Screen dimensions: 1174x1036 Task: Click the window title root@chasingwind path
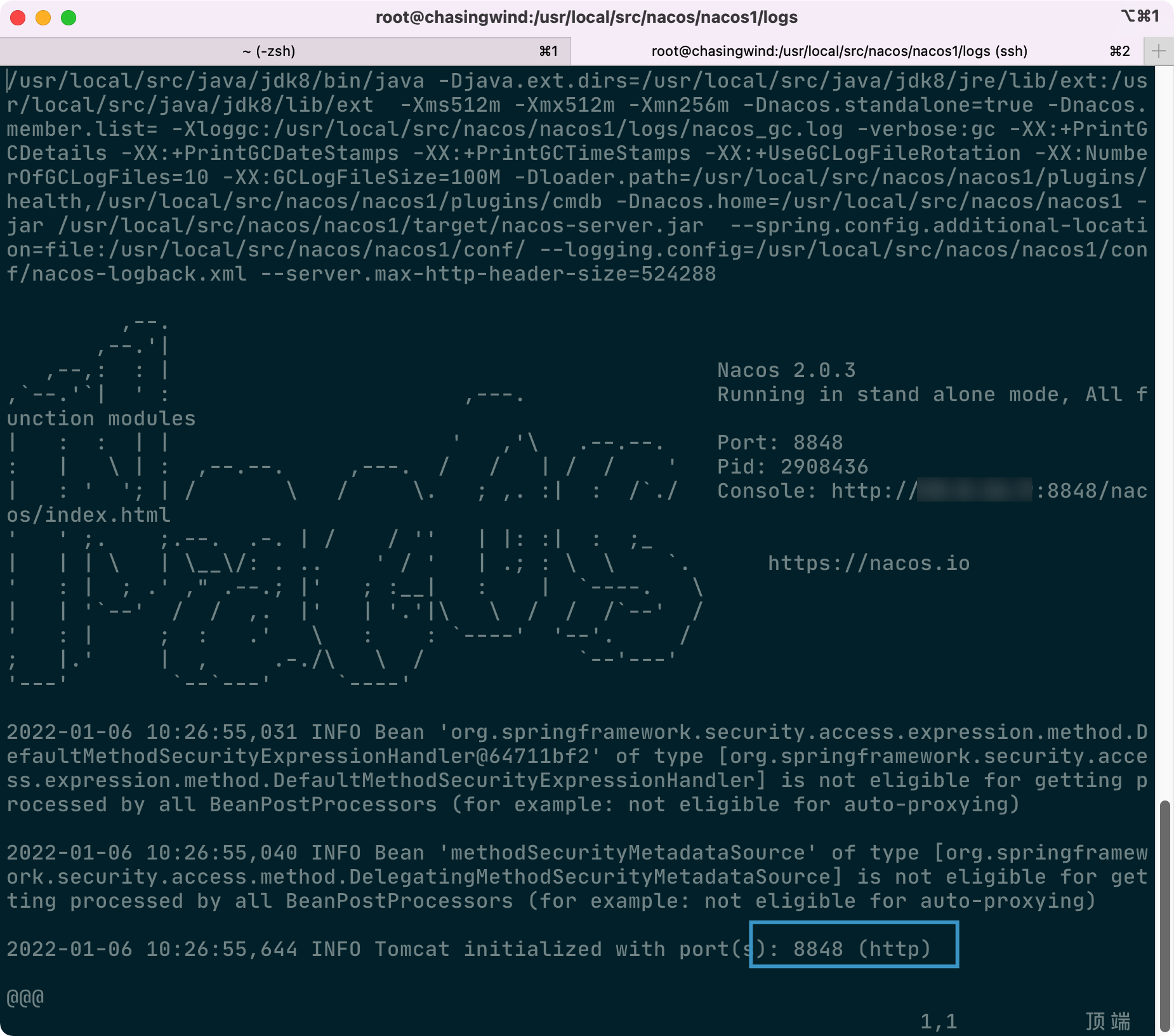coord(586,17)
